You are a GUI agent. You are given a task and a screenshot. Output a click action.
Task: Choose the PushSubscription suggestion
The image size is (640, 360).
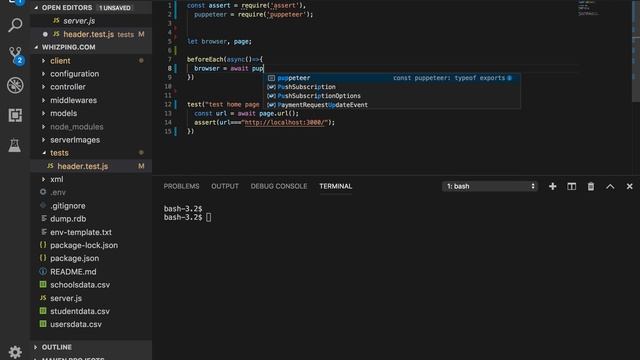point(392,87)
